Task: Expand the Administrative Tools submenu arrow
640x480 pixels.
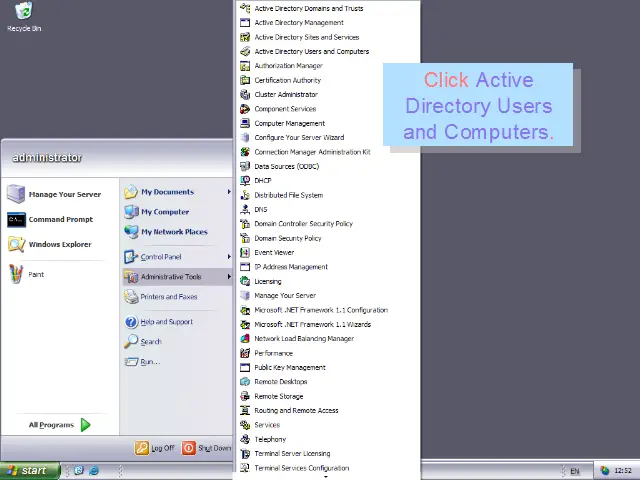Action: click(x=229, y=277)
